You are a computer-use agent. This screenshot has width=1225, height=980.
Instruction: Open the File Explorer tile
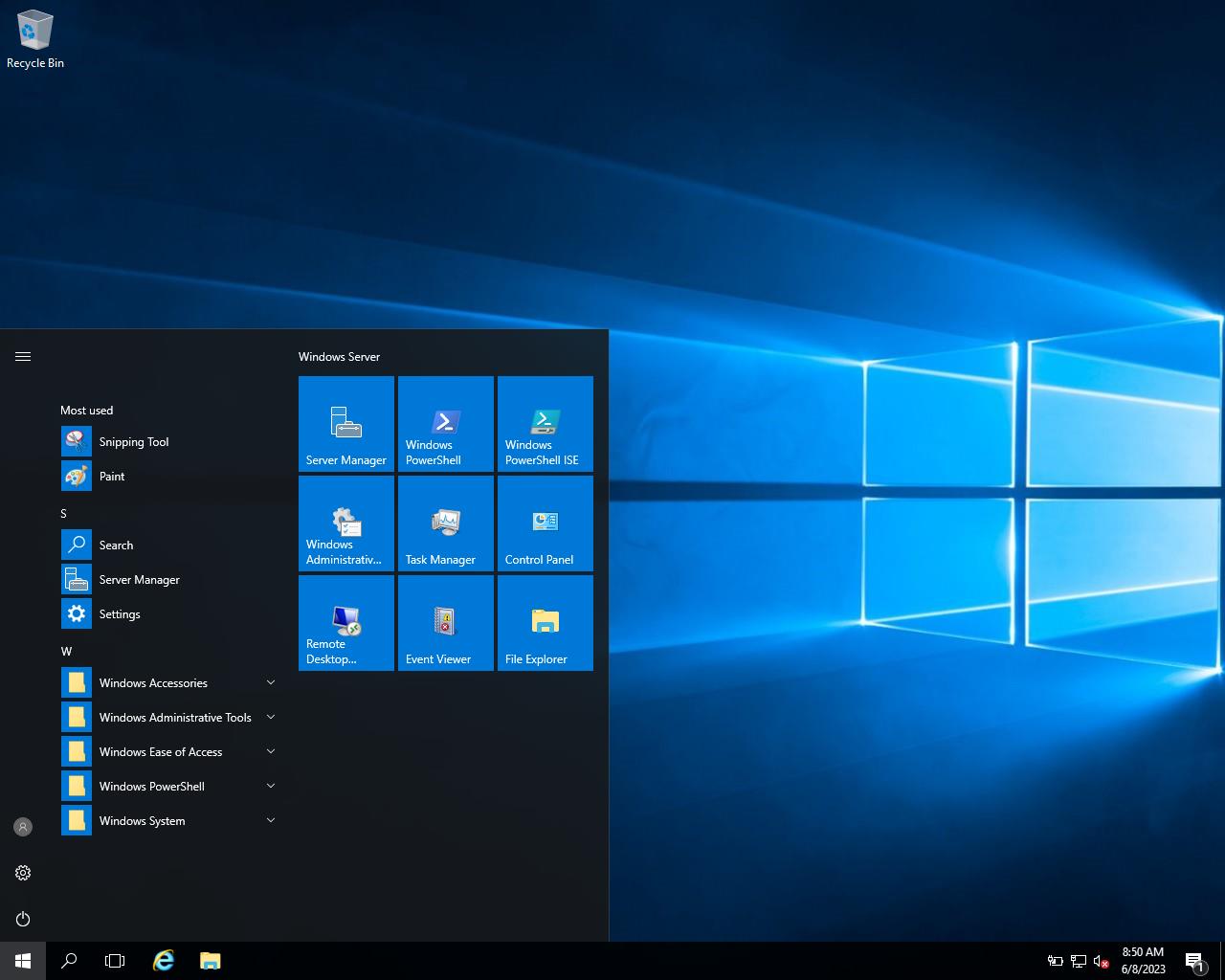coord(546,623)
